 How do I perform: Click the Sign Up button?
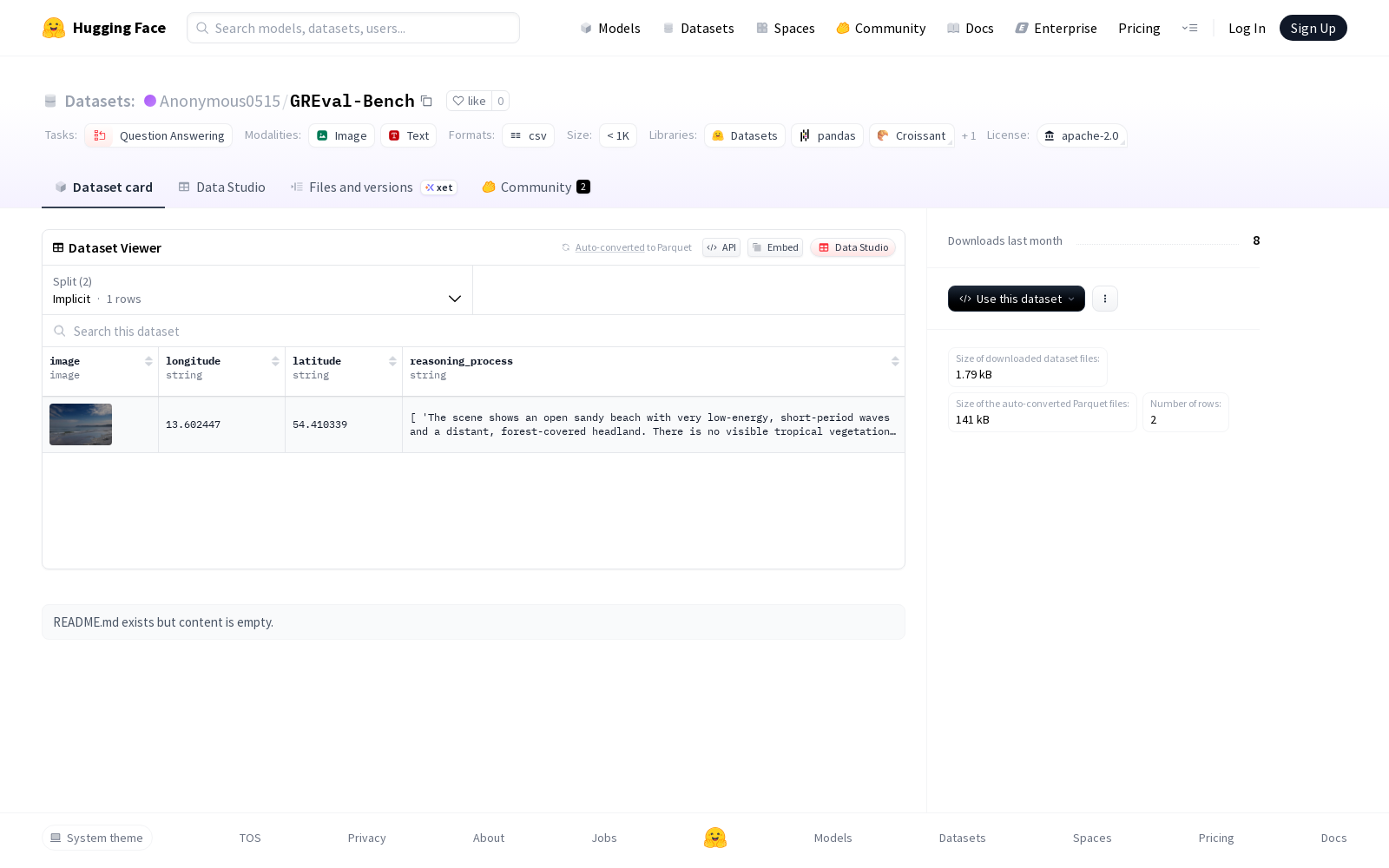1313,28
